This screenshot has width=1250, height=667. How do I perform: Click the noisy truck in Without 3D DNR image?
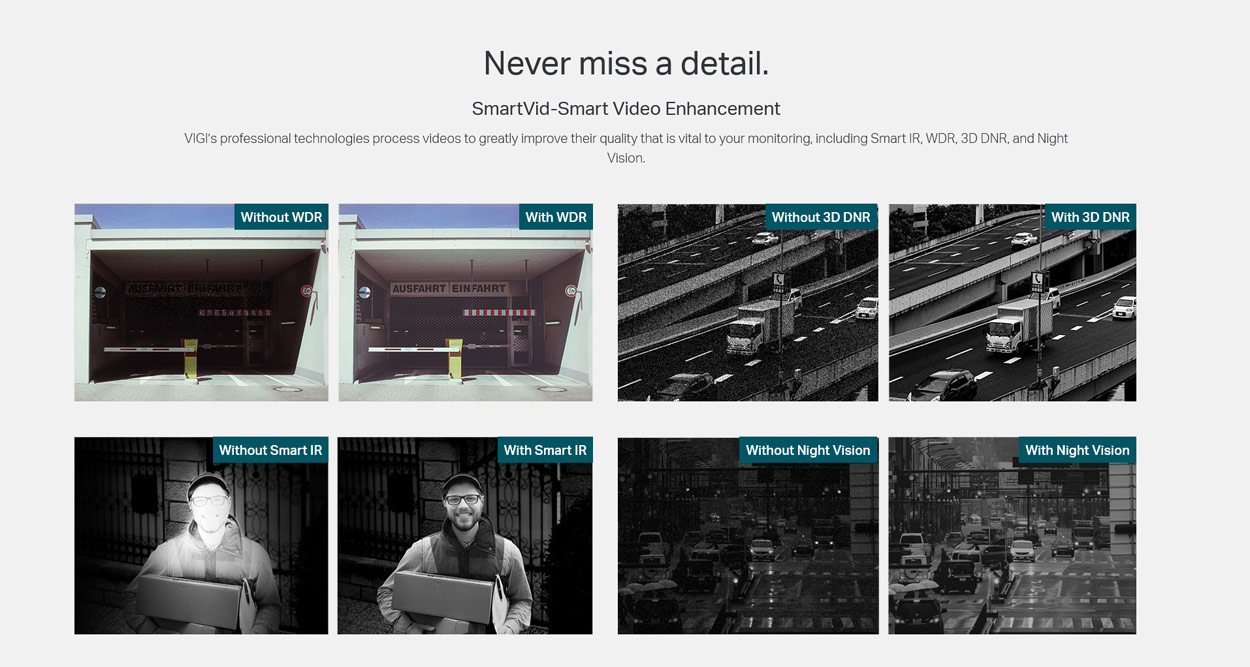click(x=761, y=325)
